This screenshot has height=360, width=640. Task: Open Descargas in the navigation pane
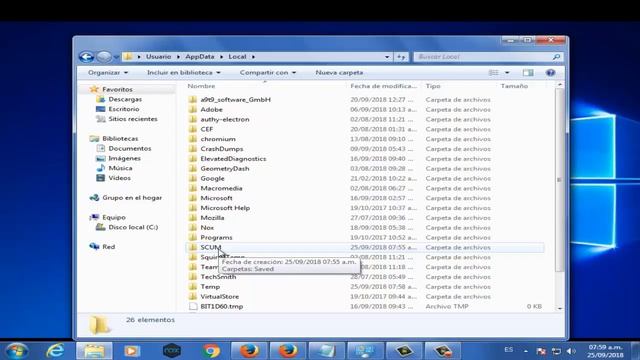pos(125,99)
